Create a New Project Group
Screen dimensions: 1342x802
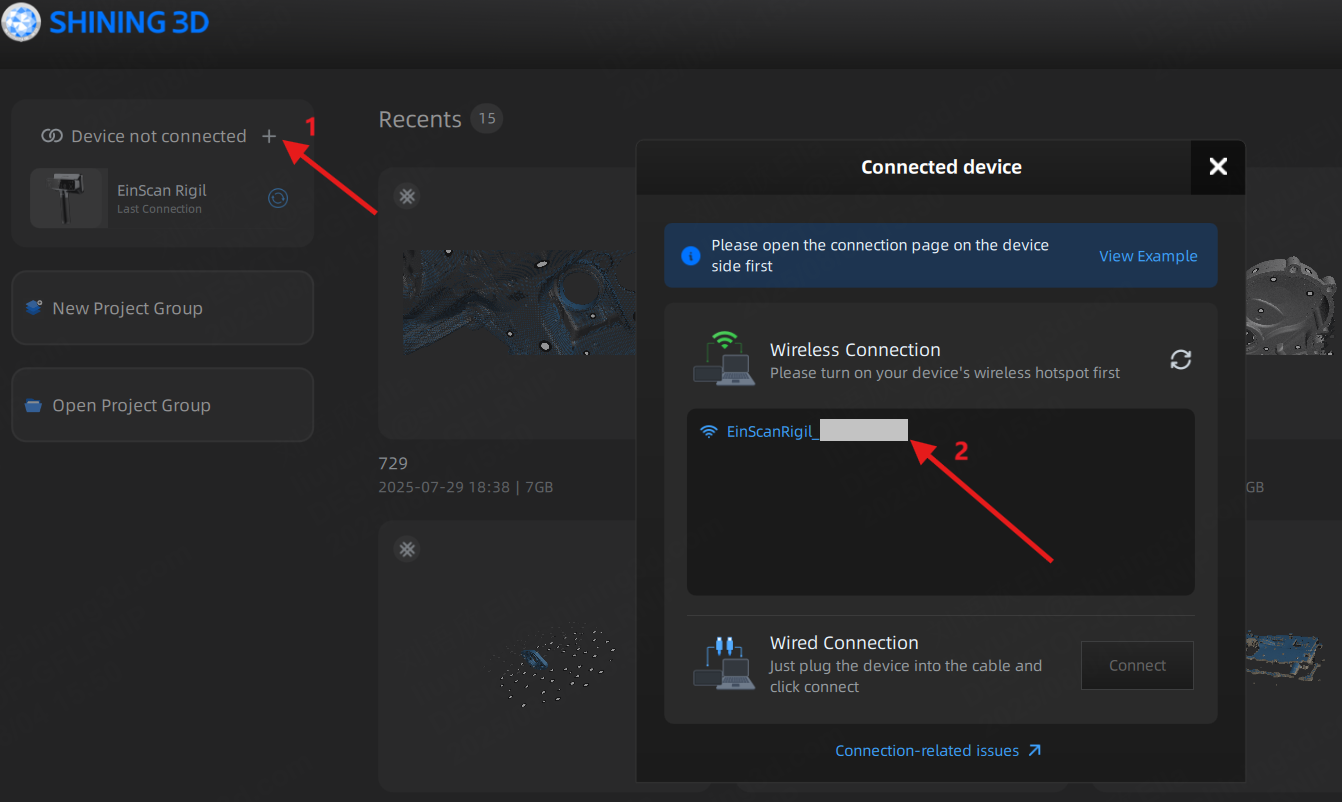(x=162, y=308)
